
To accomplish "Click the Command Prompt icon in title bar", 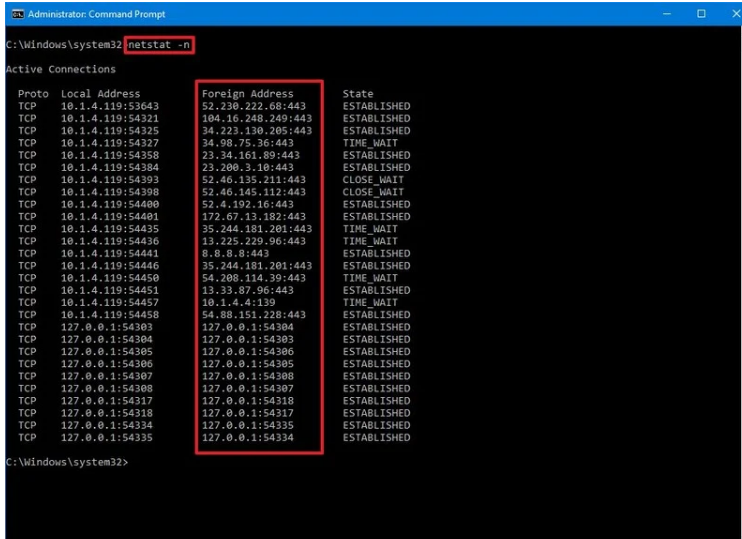I will [x=18, y=14].
